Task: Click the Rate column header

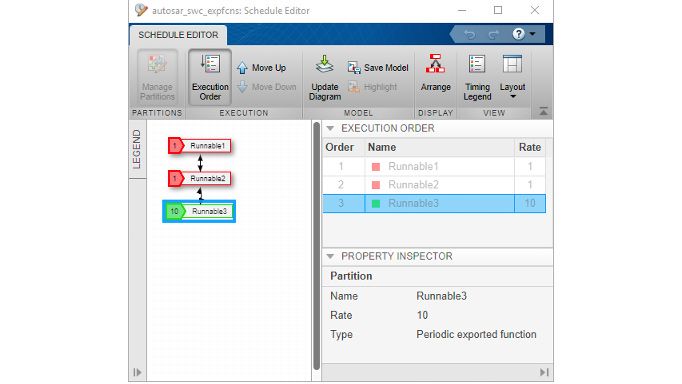Action: pyautogui.click(x=530, y=147)
